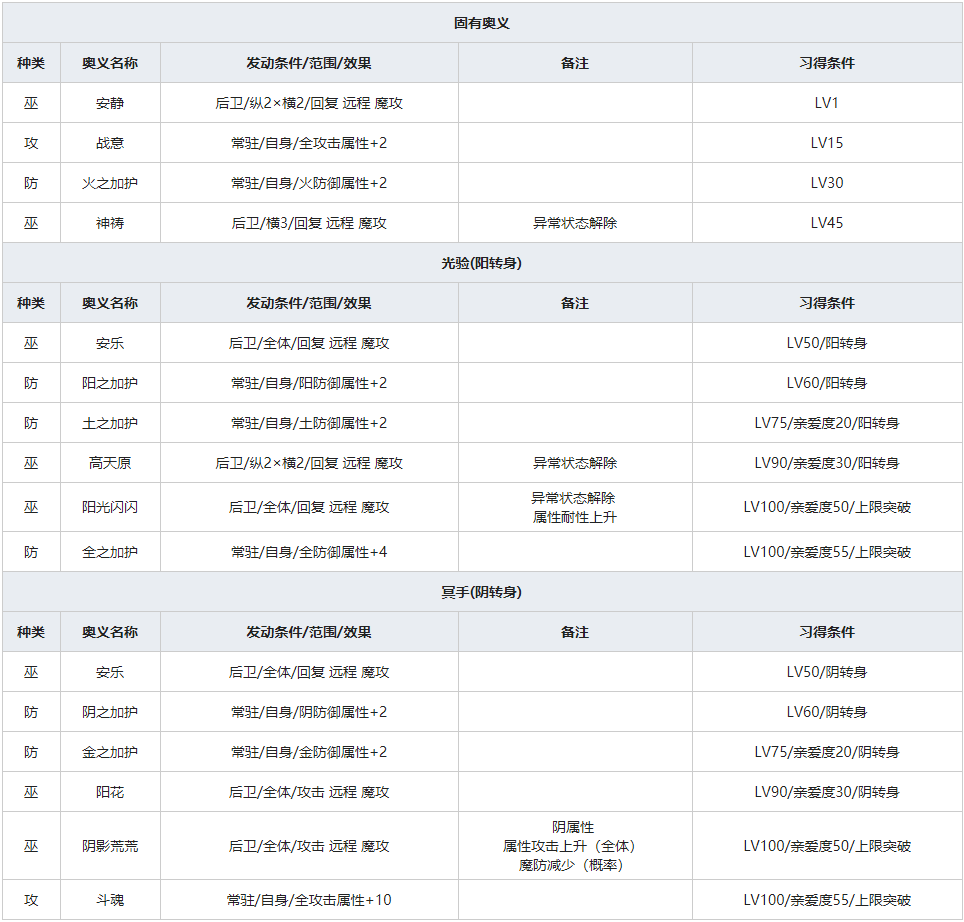This screenshot has height=922, width=964.
Task: Select the requirement "LV50/阳转身"
Action: pyautogui.click(x=827, y=343)
